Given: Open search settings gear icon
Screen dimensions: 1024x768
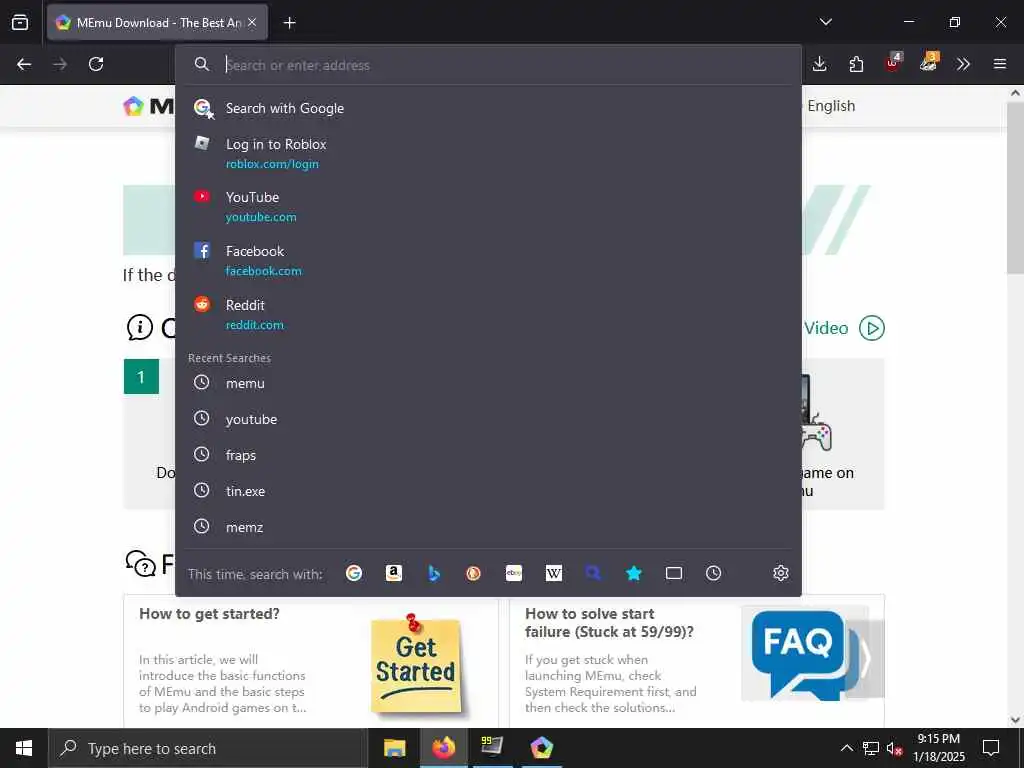Looking at the screenshot, I should click(781, 573).
